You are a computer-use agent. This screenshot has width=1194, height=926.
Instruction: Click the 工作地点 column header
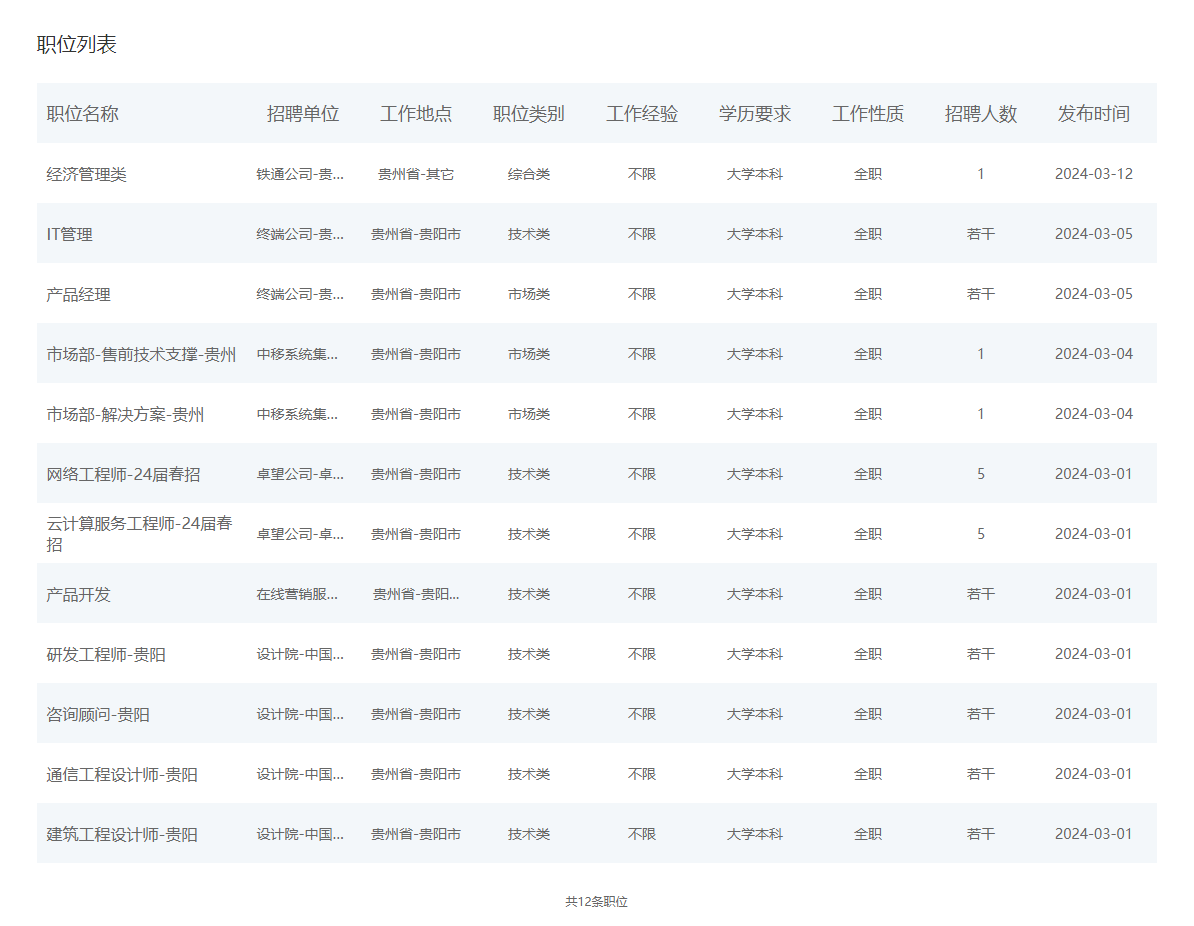pyautogui.click(x=416, y=114)
